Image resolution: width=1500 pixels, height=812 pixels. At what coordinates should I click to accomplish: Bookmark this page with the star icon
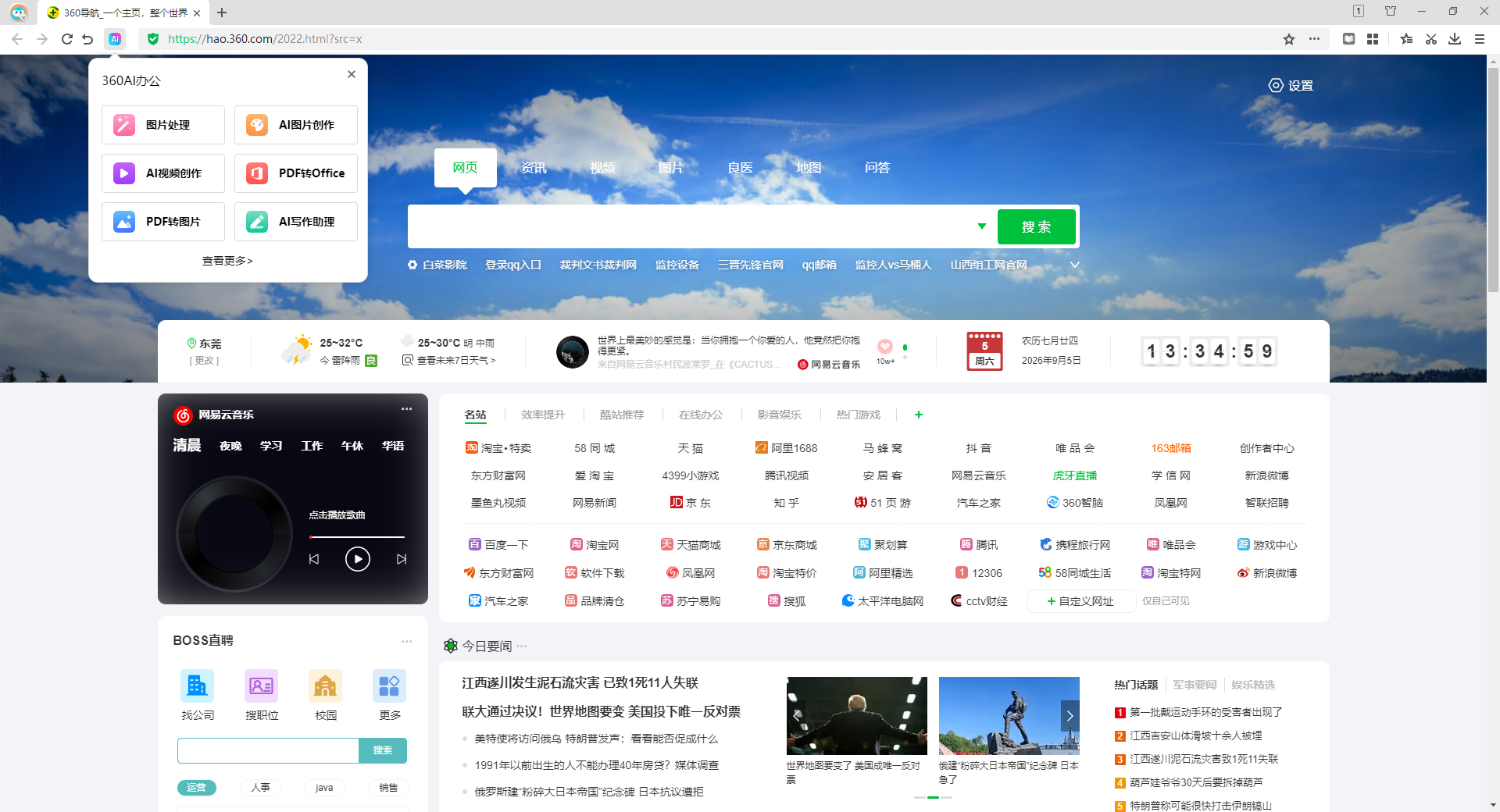point(1289,39)
